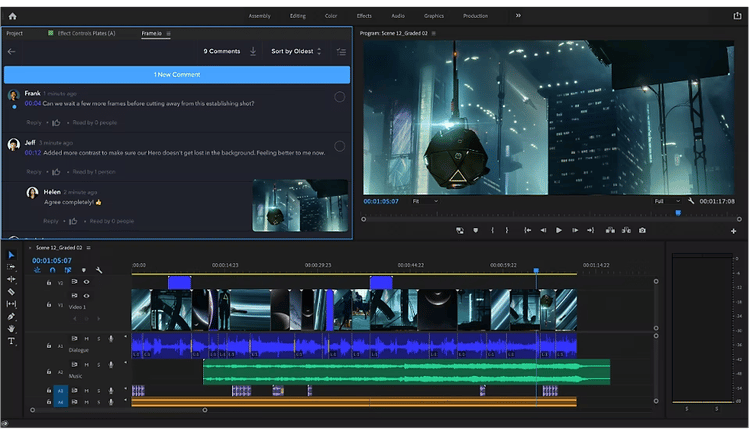Switch to the Editing workspace
Screen dimensions: 750x430
298,16
